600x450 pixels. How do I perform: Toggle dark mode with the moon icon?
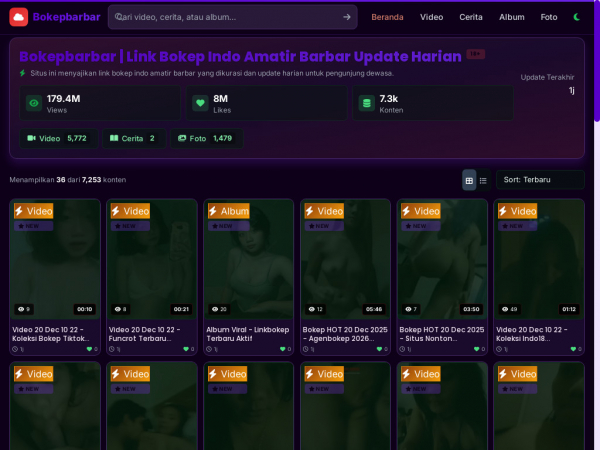[x=577, y=17]
